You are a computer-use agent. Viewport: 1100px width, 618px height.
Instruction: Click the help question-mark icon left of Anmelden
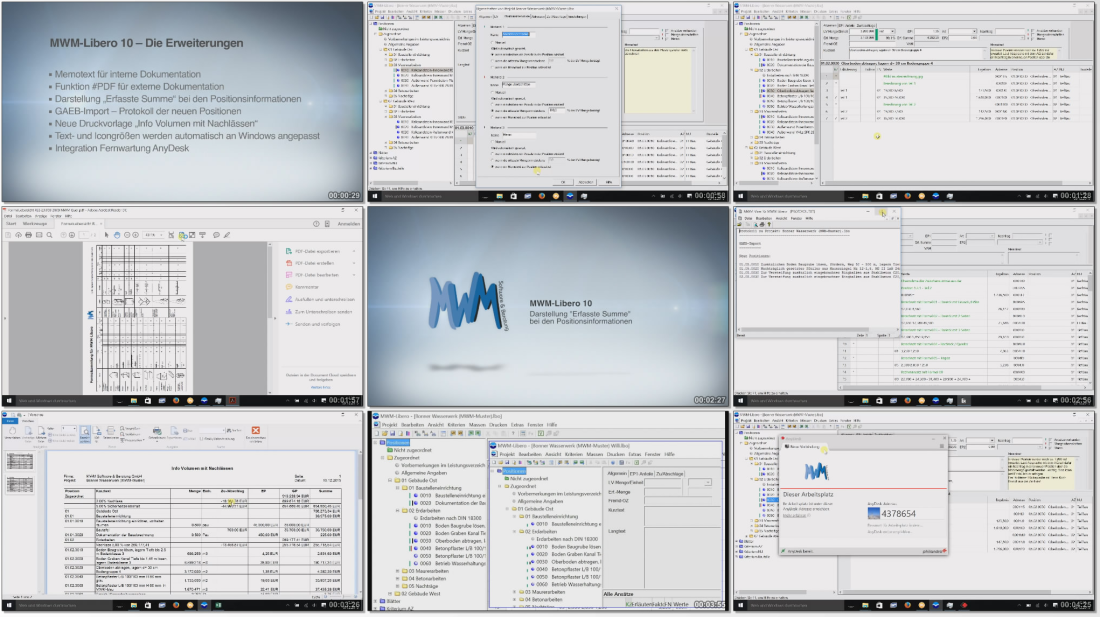click(x=316, y=224)
